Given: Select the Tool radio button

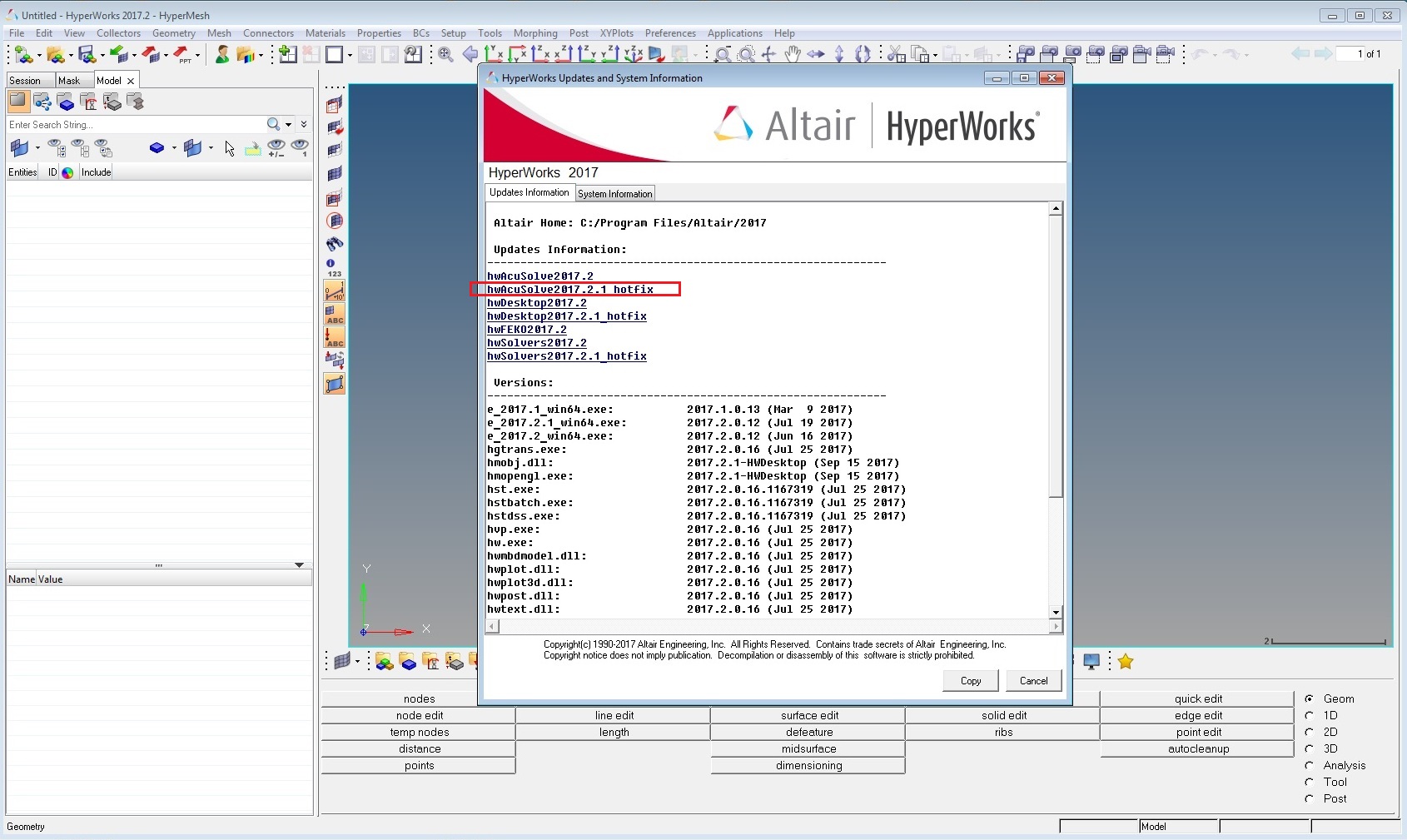Looking at the screenshot, I should [1310, 782].
